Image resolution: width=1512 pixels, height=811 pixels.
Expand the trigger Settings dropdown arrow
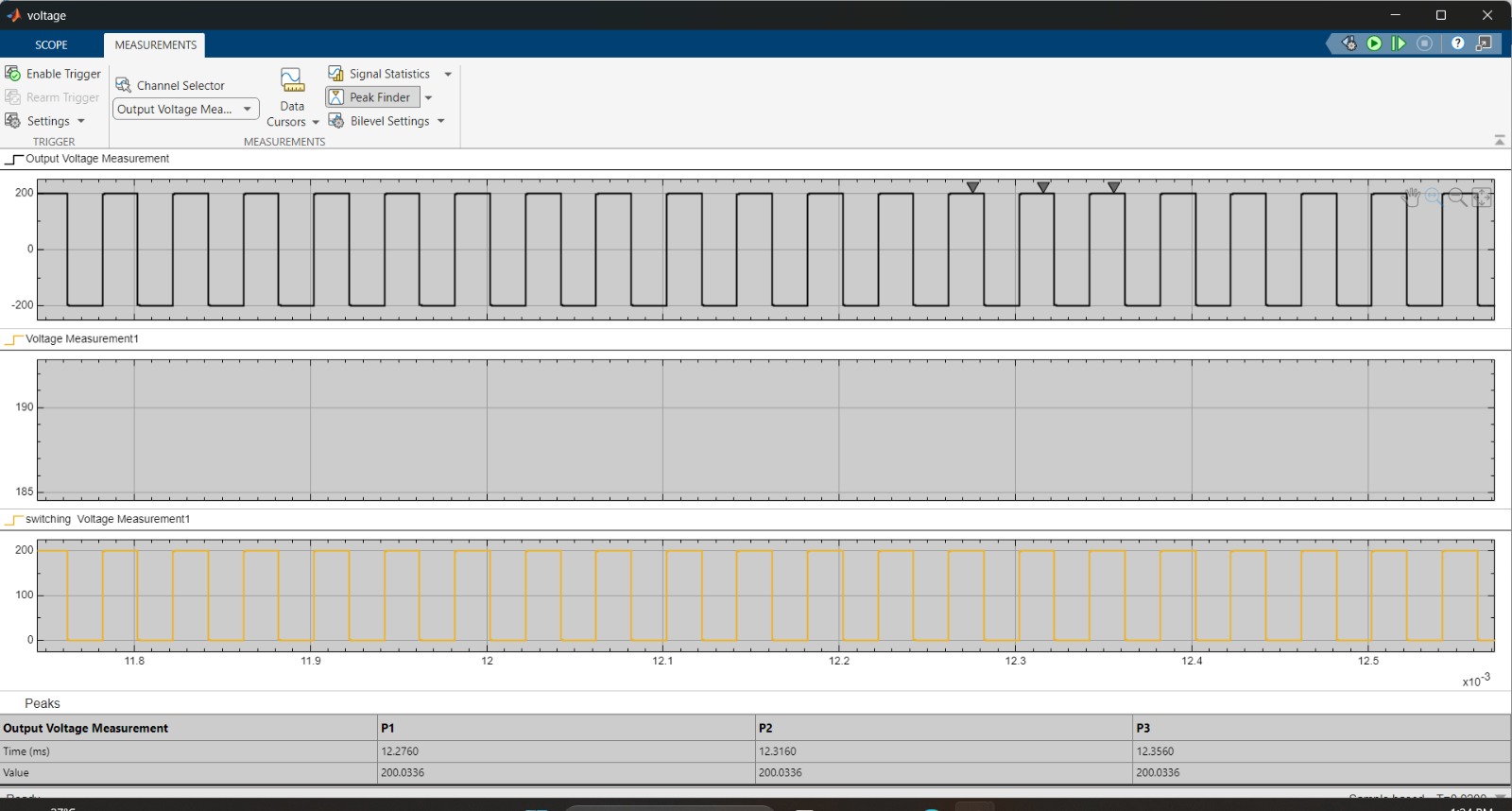pyautogui.click(x=81, y=121)
